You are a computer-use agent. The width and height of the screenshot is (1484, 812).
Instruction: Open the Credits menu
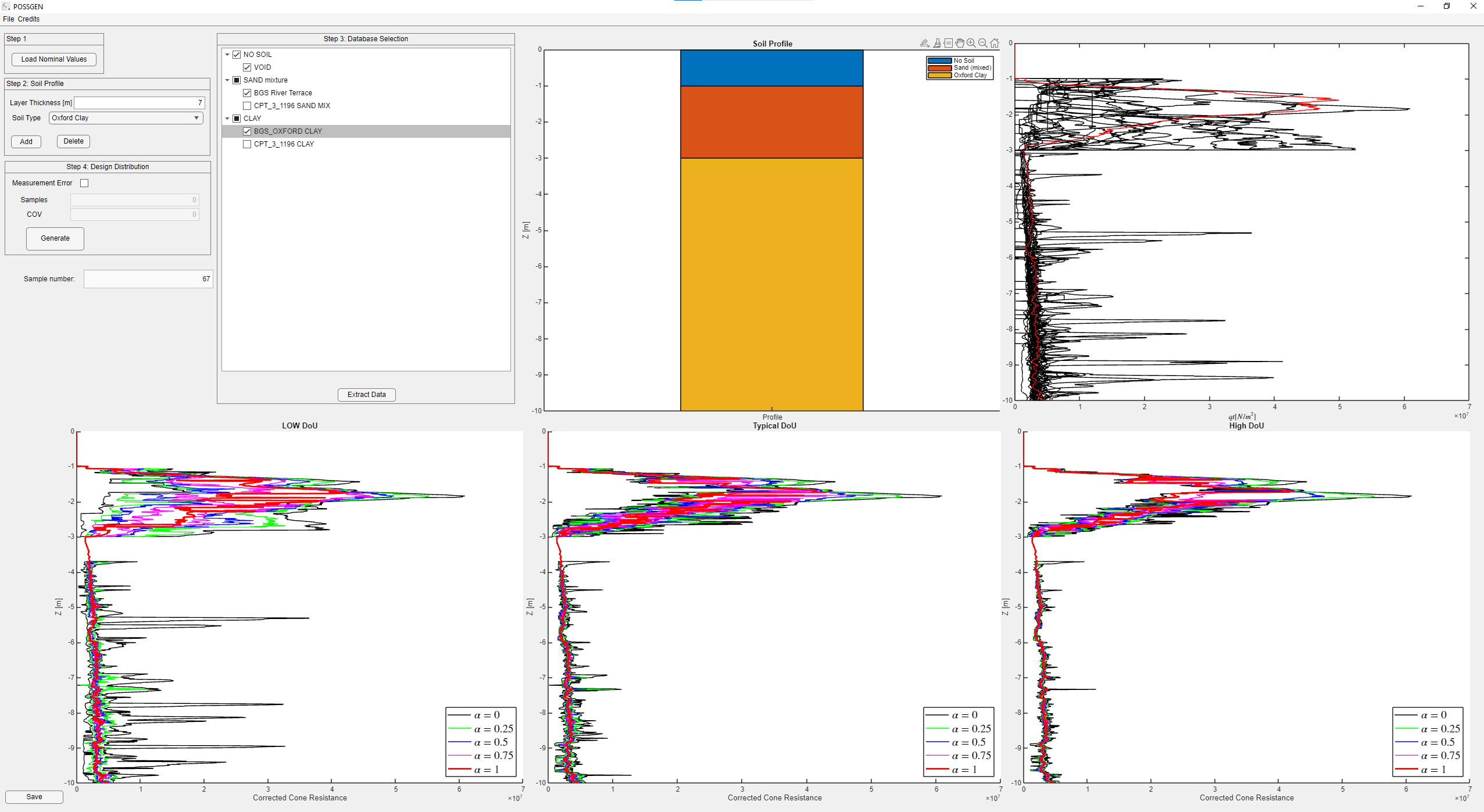pos(28,19)
